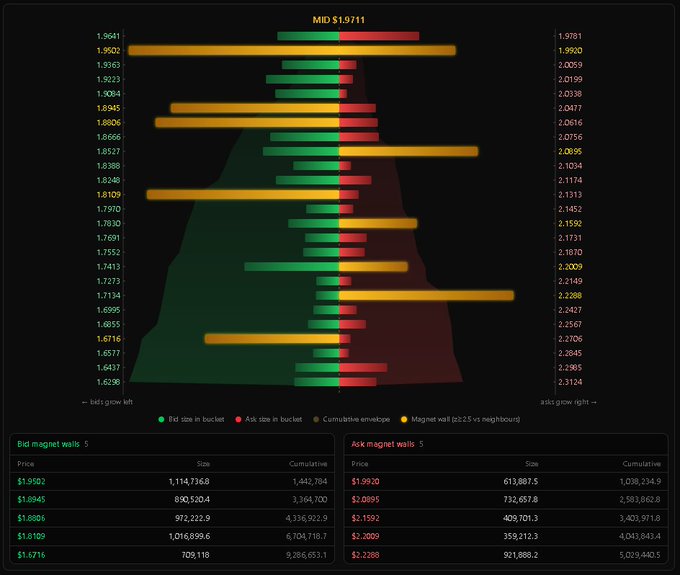Click the 2.2009 ask axis label

point(570,267)
